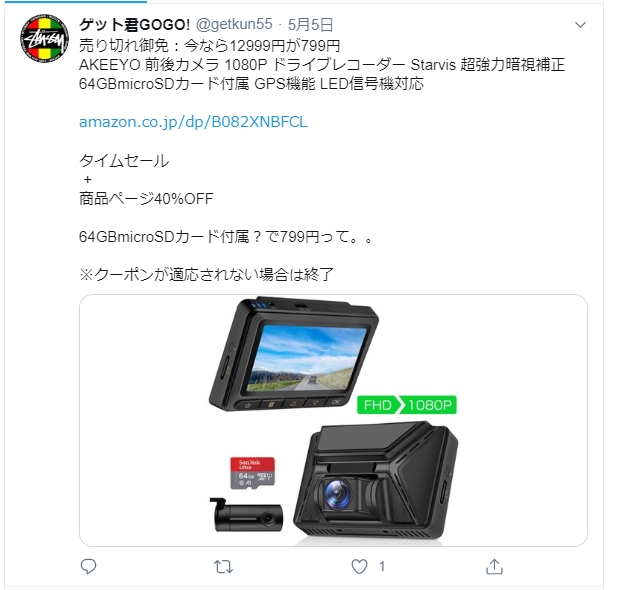
Task: Click the SanDisk 64GB microSD card picture
Action: click(x=253, y=473)
